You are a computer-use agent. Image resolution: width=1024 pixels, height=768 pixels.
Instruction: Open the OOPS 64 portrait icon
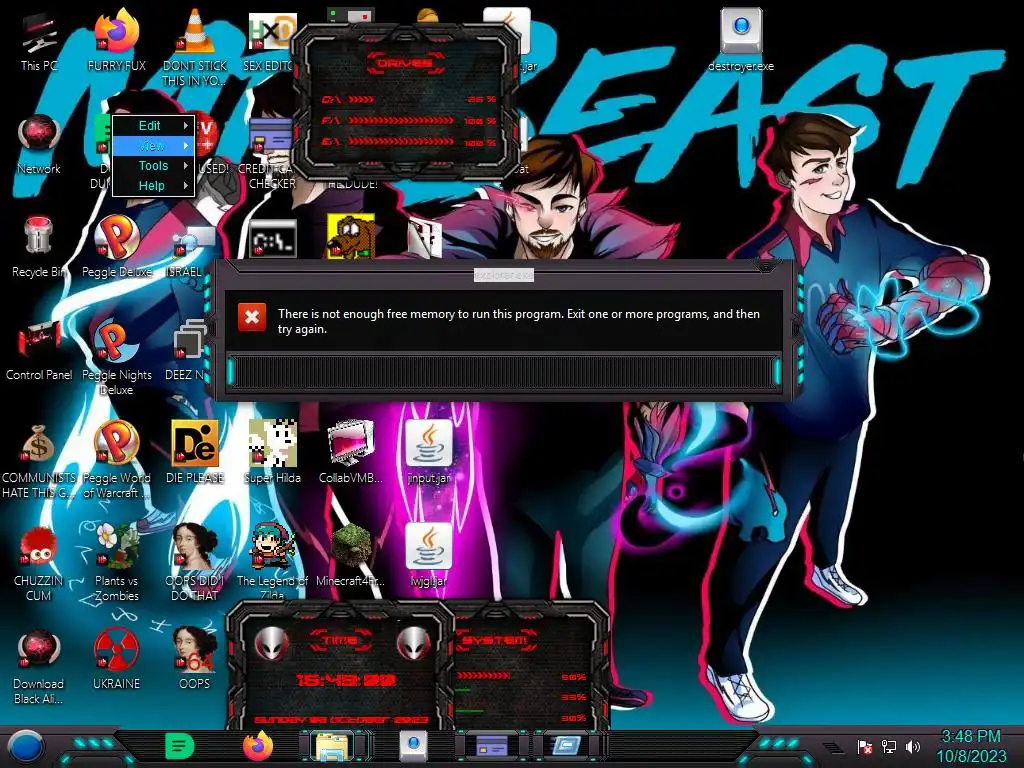195,658
